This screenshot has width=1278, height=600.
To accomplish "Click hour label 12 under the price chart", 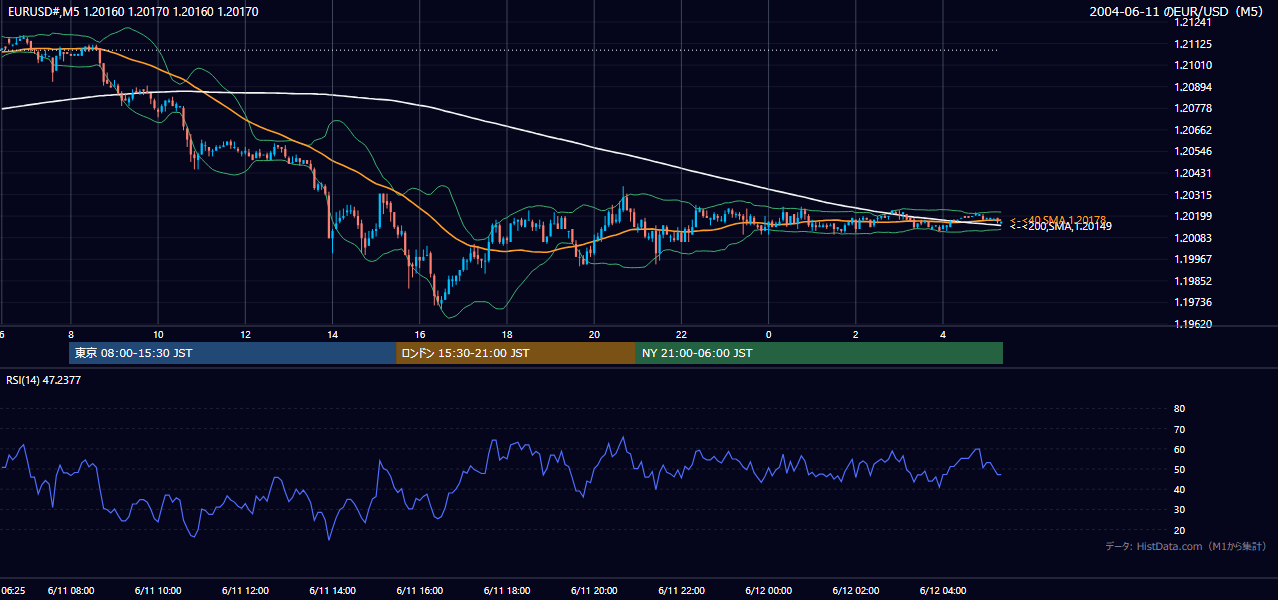I will 245,334.
